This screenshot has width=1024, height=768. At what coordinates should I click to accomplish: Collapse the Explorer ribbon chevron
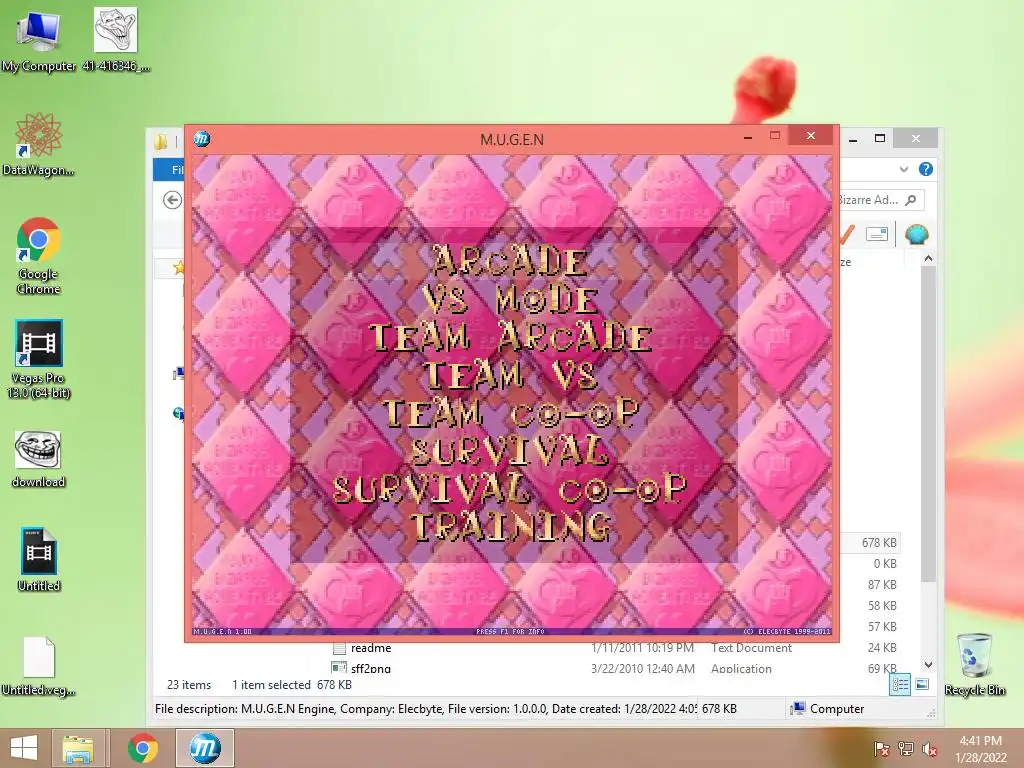904,169
